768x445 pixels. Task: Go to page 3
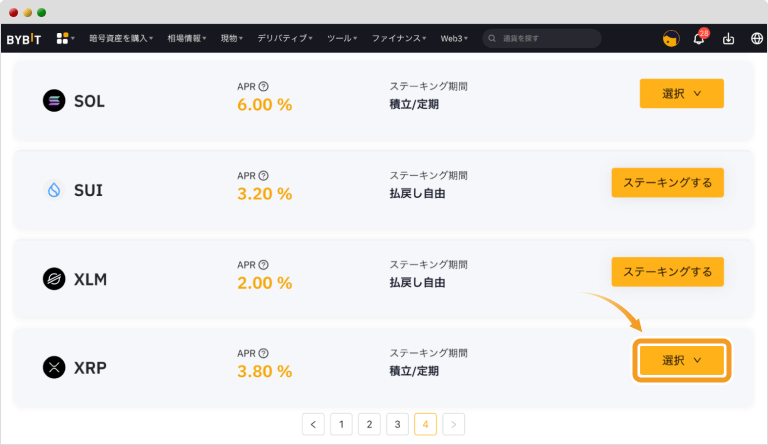coord(397,424)
